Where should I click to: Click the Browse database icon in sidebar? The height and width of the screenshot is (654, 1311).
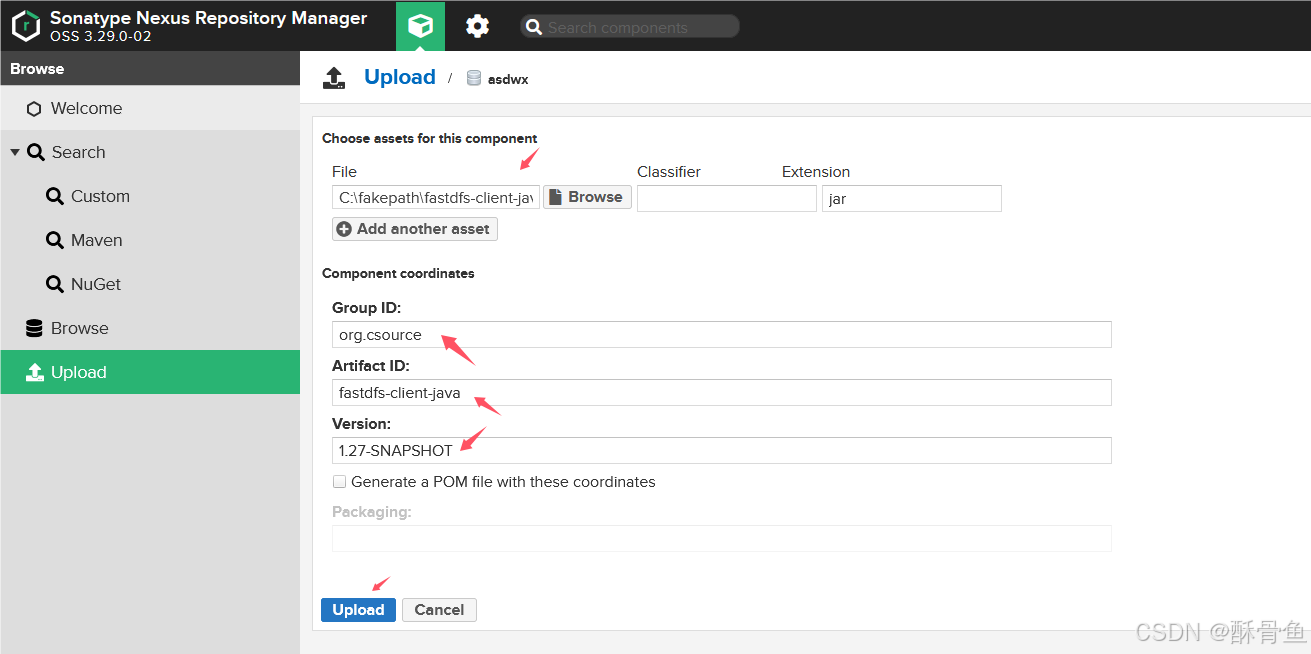34,328
